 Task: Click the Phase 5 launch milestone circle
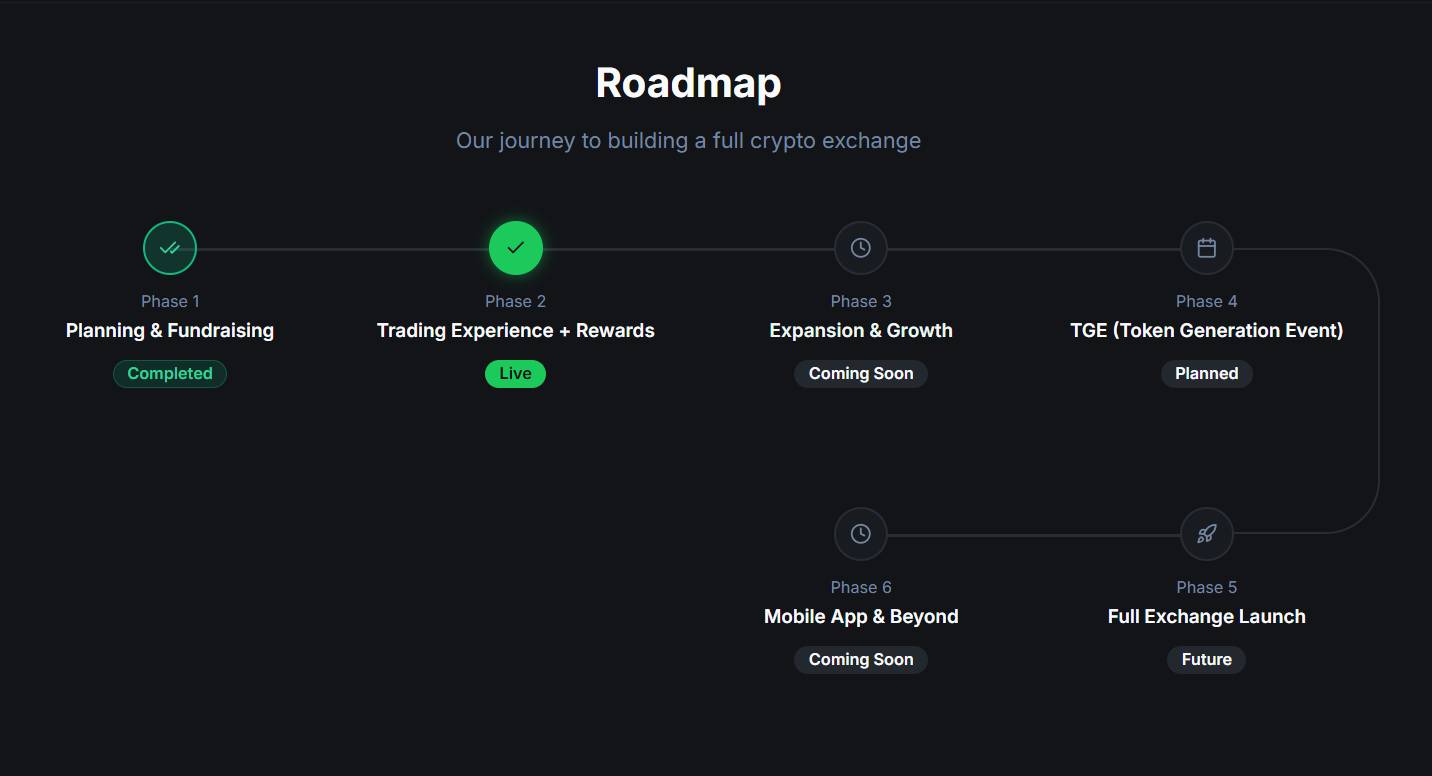(x=1206, y=533)
